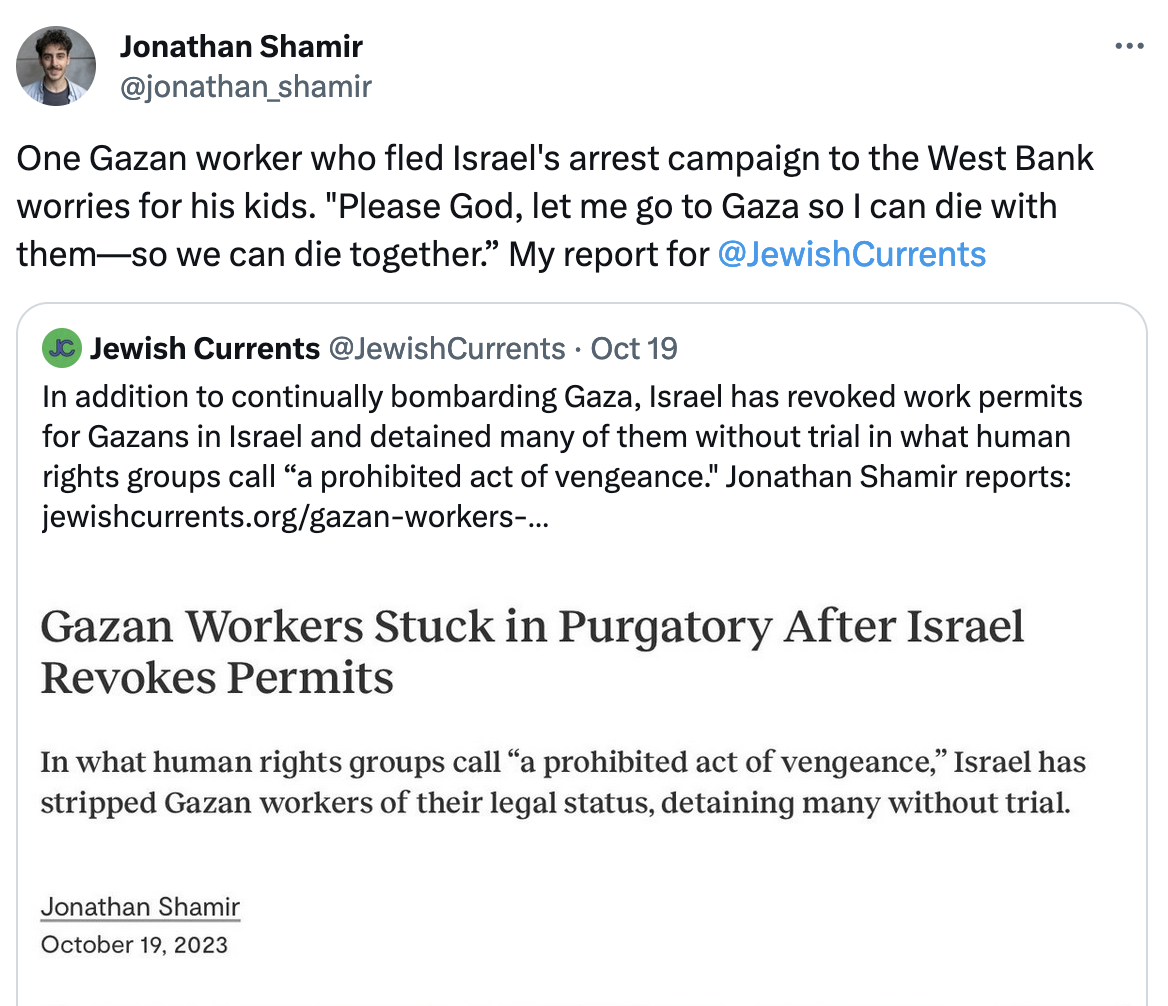The image size is (1168, 1006).
Task: Click the Oct 19 timestamp
Action: [x=634, y=348]
